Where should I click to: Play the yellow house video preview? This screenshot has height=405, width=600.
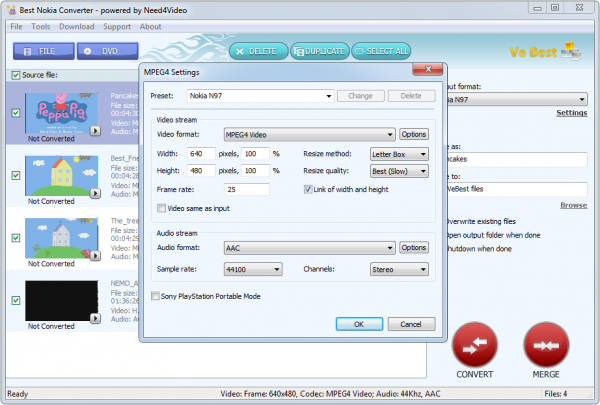pos(95,193)
